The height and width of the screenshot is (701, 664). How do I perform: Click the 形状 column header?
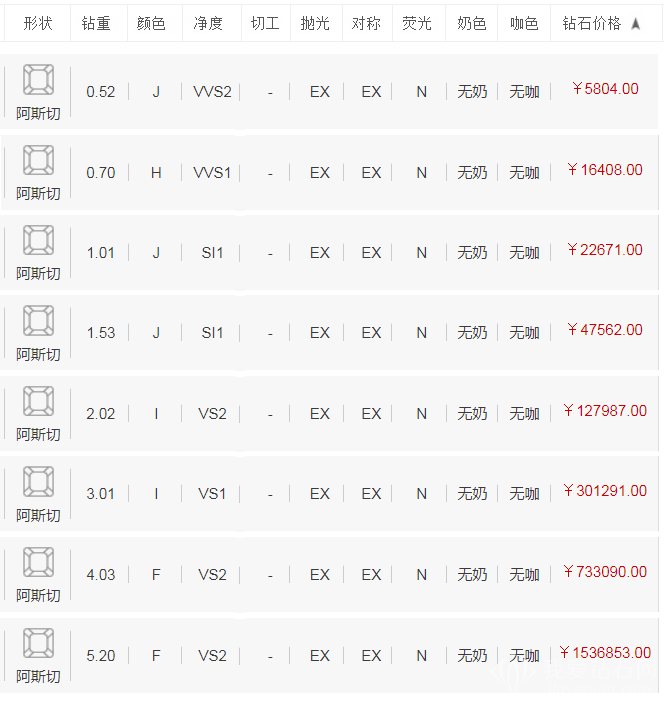38,23
